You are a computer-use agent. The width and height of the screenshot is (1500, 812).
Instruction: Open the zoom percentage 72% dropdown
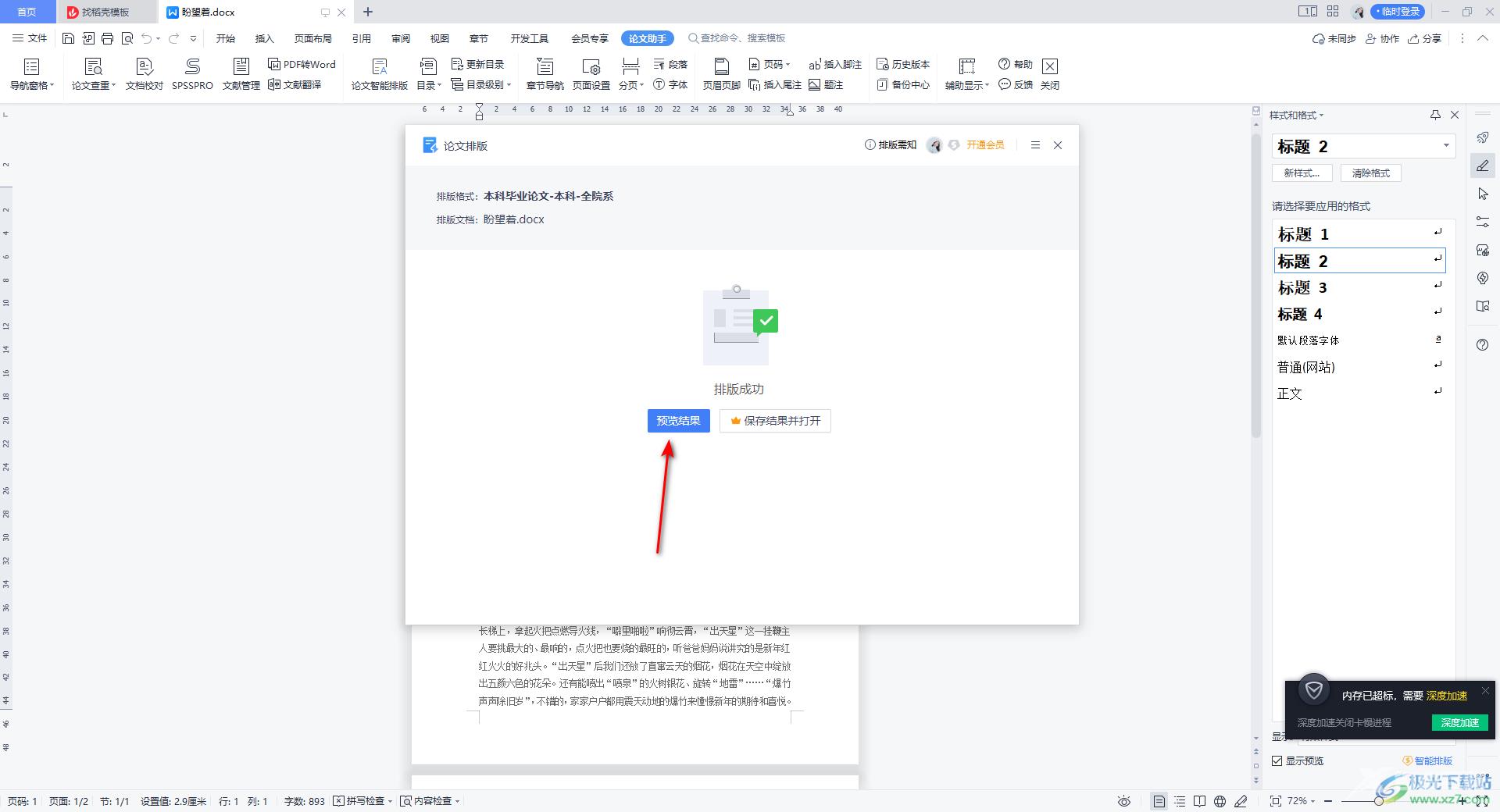click(x=1301, y=801)
